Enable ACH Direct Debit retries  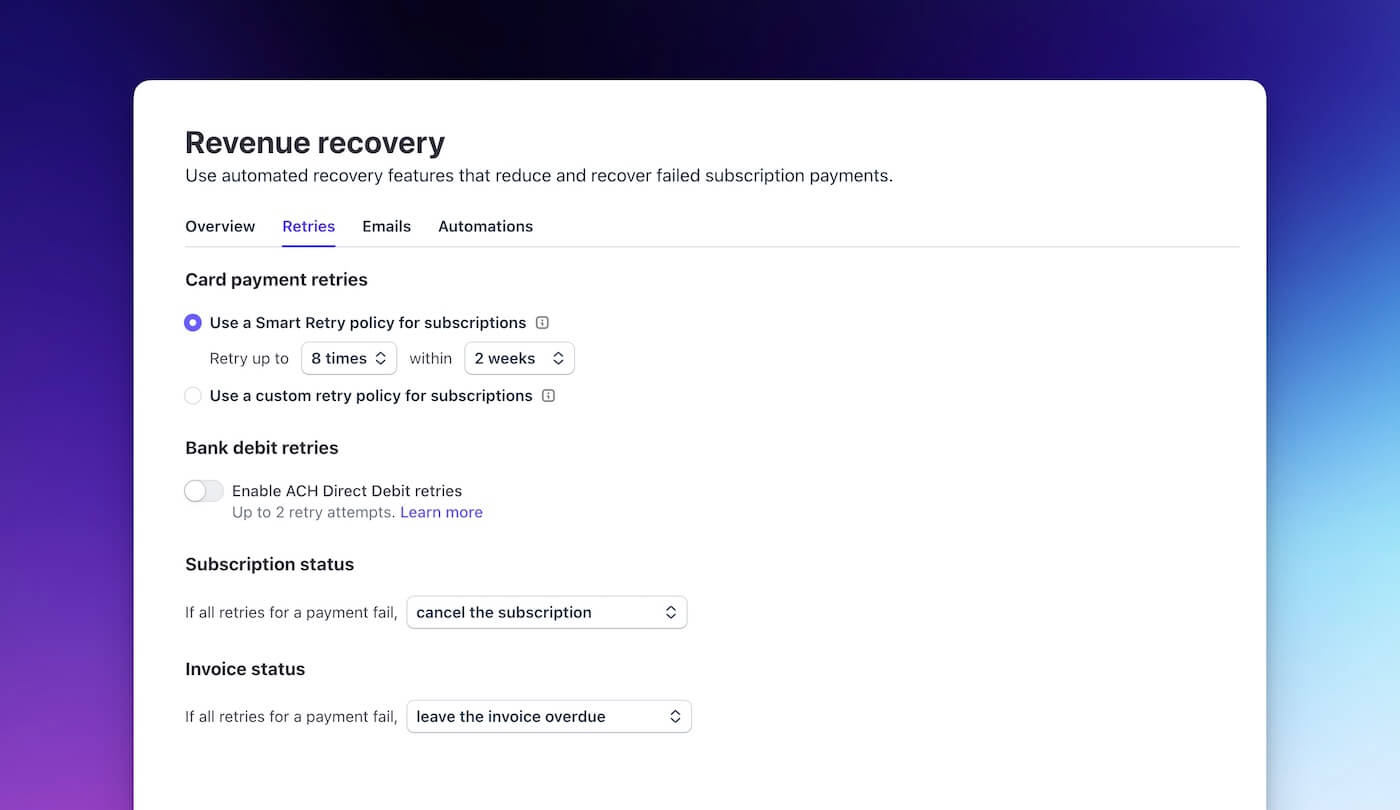coord(203,491)
